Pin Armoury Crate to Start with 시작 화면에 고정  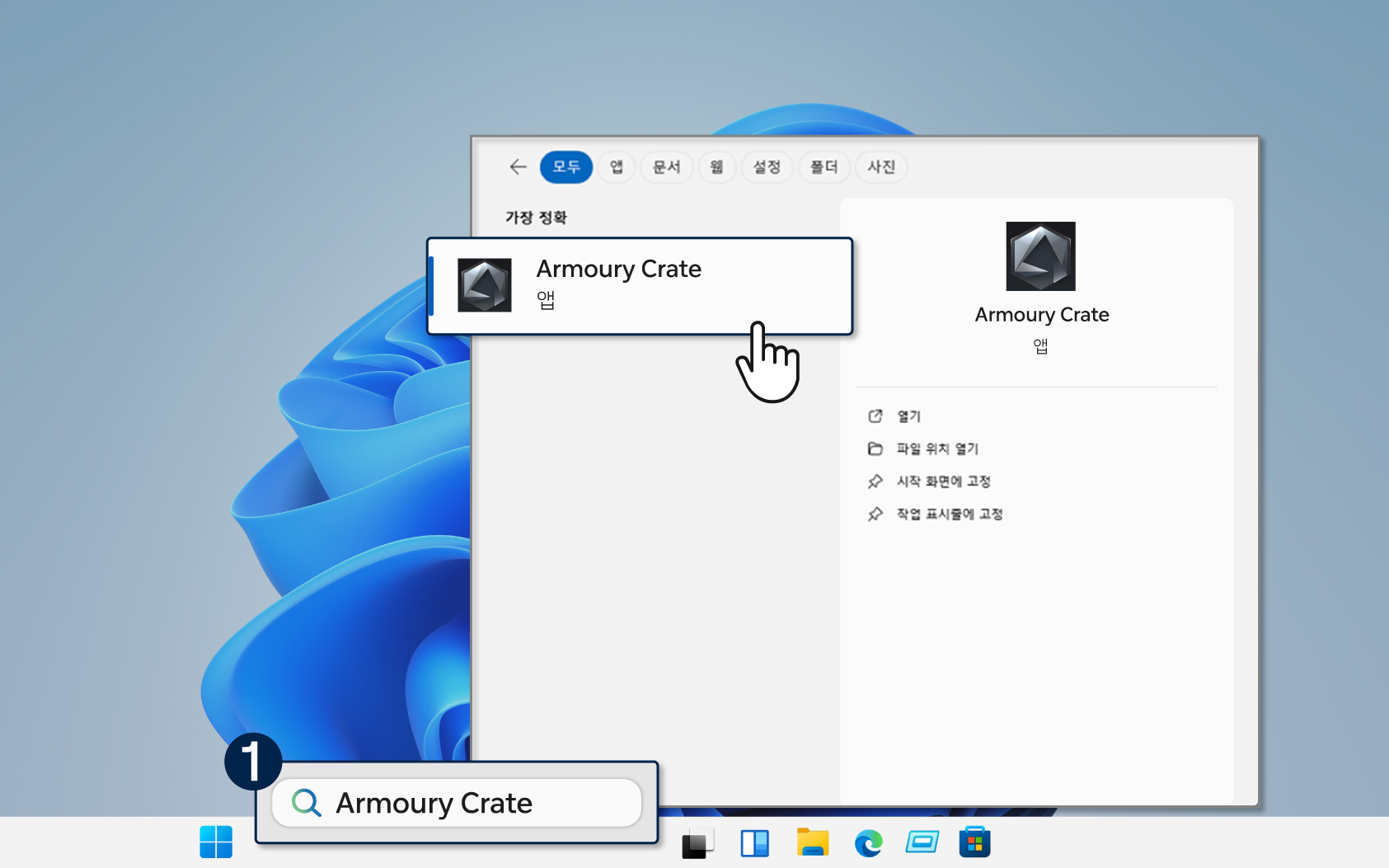point(943,481)
